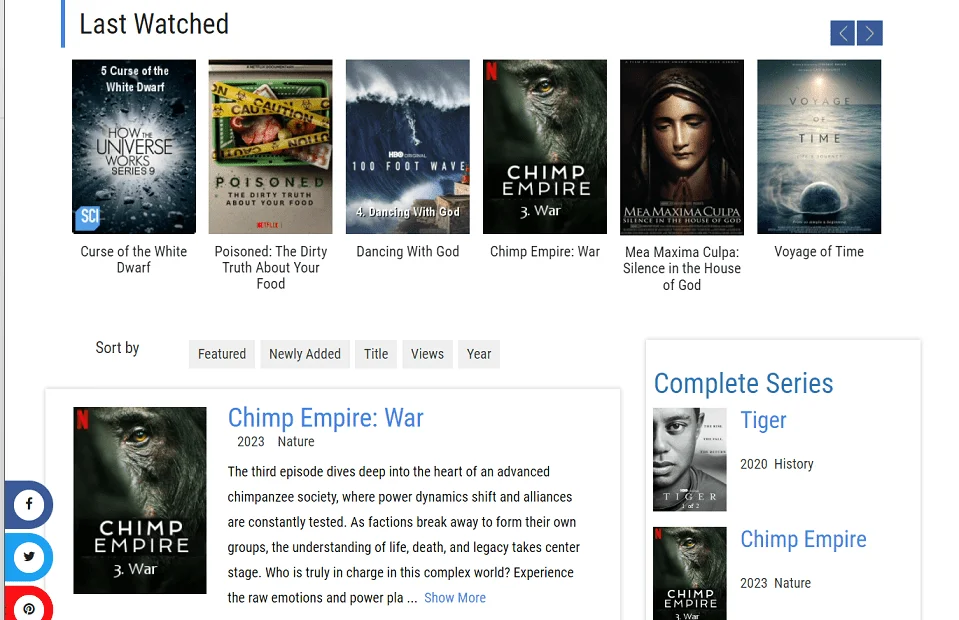Open the Tiger series title link
Image resolution: width=959 pixels, height=620 pixels.
pos(763,421)
